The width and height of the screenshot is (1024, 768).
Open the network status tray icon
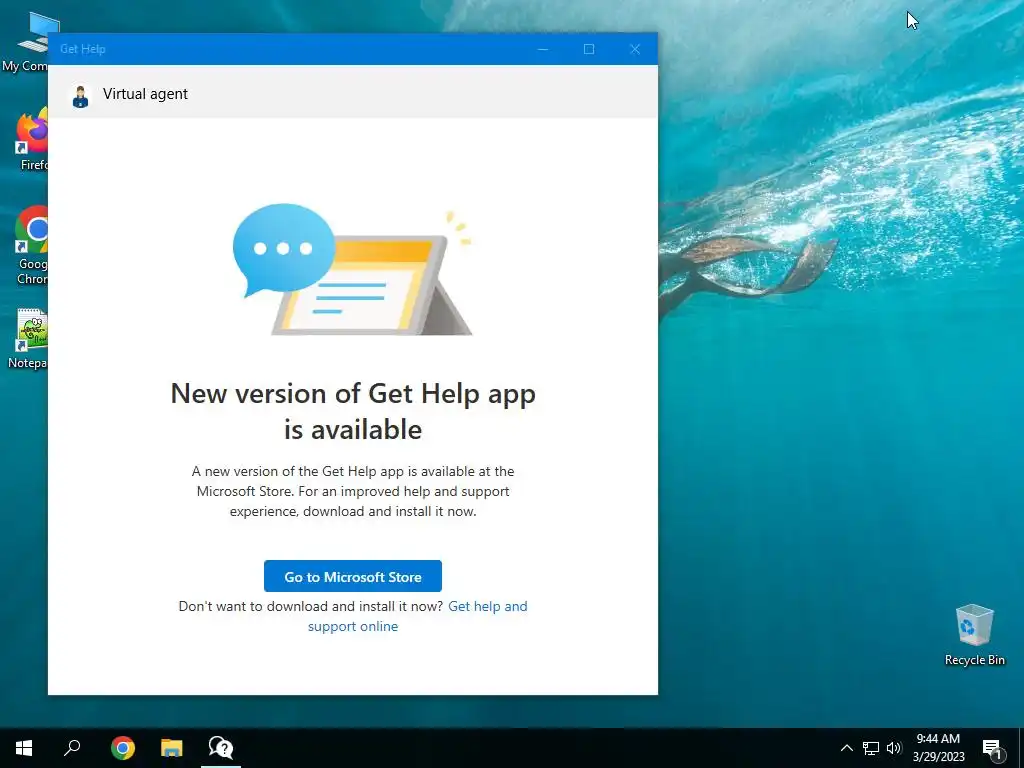[x=871, y=748]
